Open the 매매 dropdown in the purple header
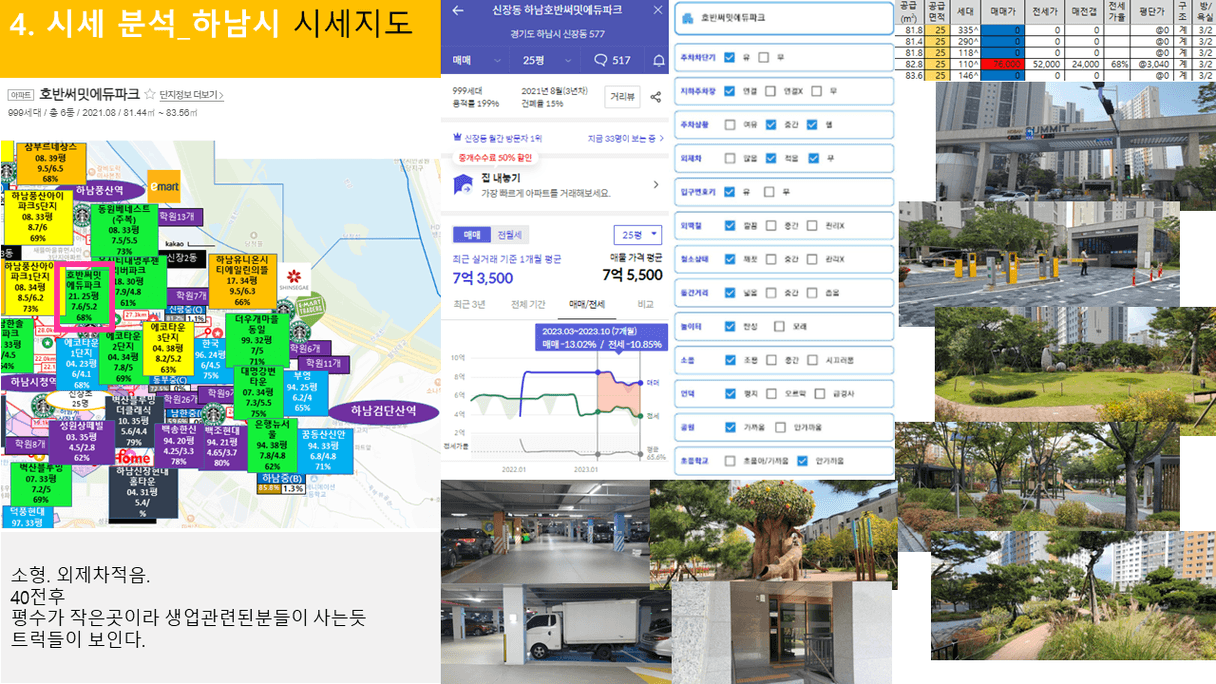 474,60
